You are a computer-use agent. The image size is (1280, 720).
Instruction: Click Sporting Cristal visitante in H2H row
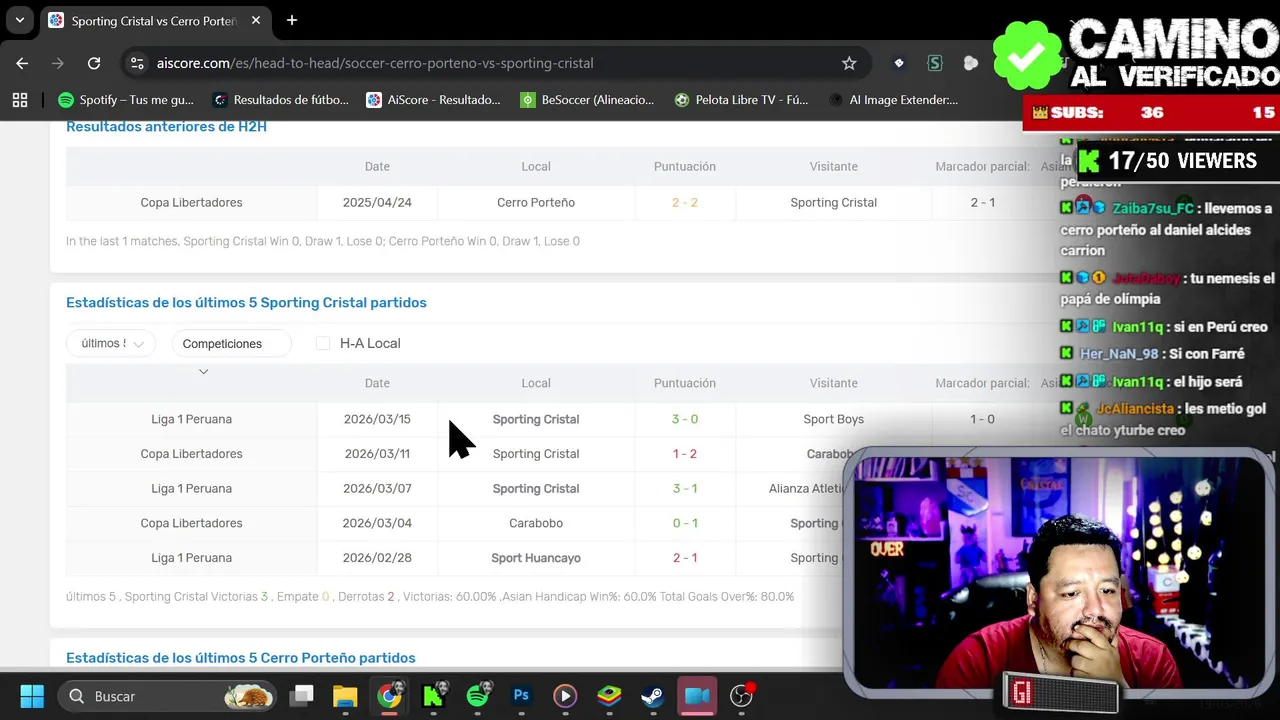(x=833, y=202)
